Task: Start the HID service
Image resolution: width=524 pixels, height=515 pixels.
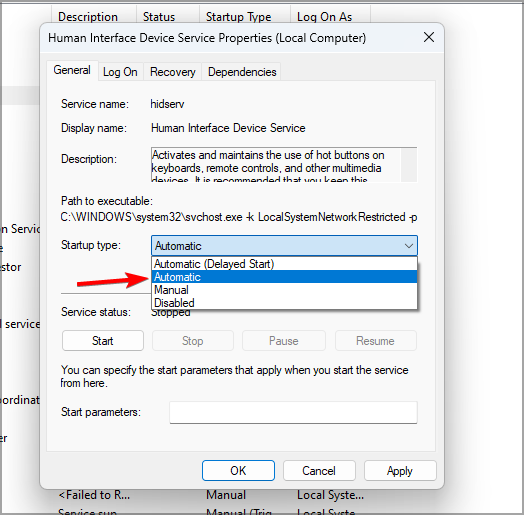Action: point(103,341)
